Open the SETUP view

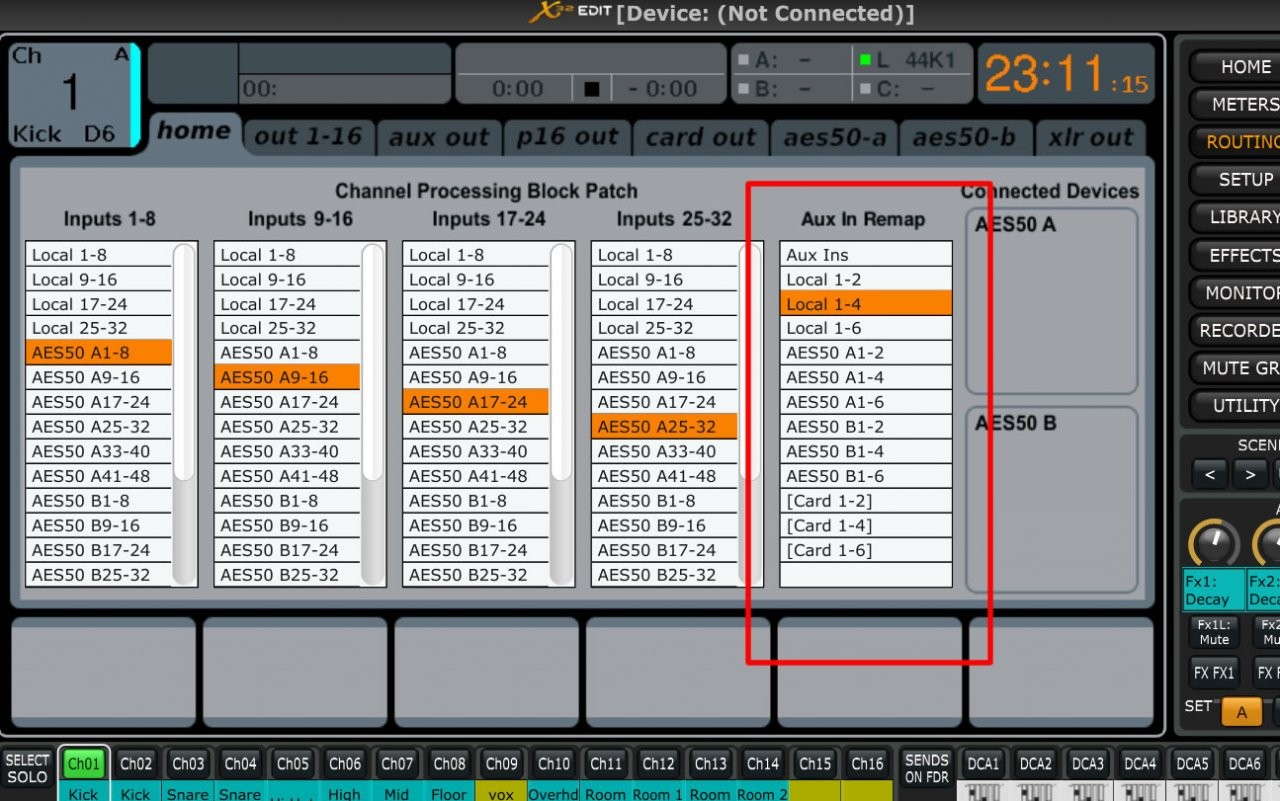(x=1236, y=180)
